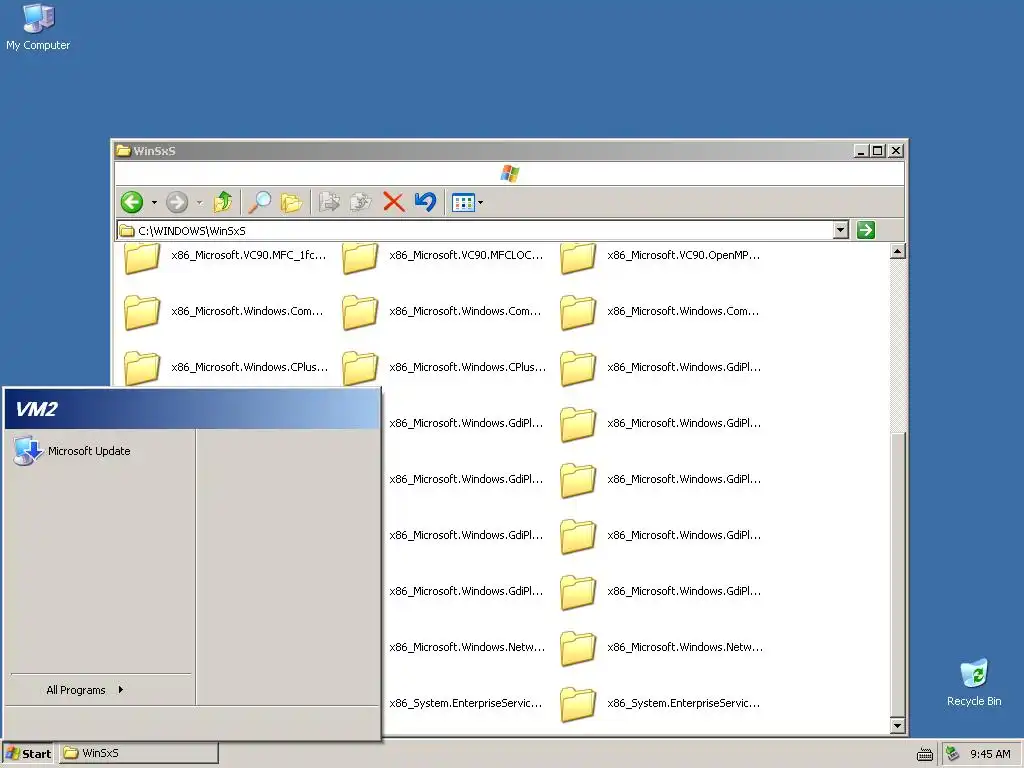Click the WinSxS taskbar button

coord(139,753)
